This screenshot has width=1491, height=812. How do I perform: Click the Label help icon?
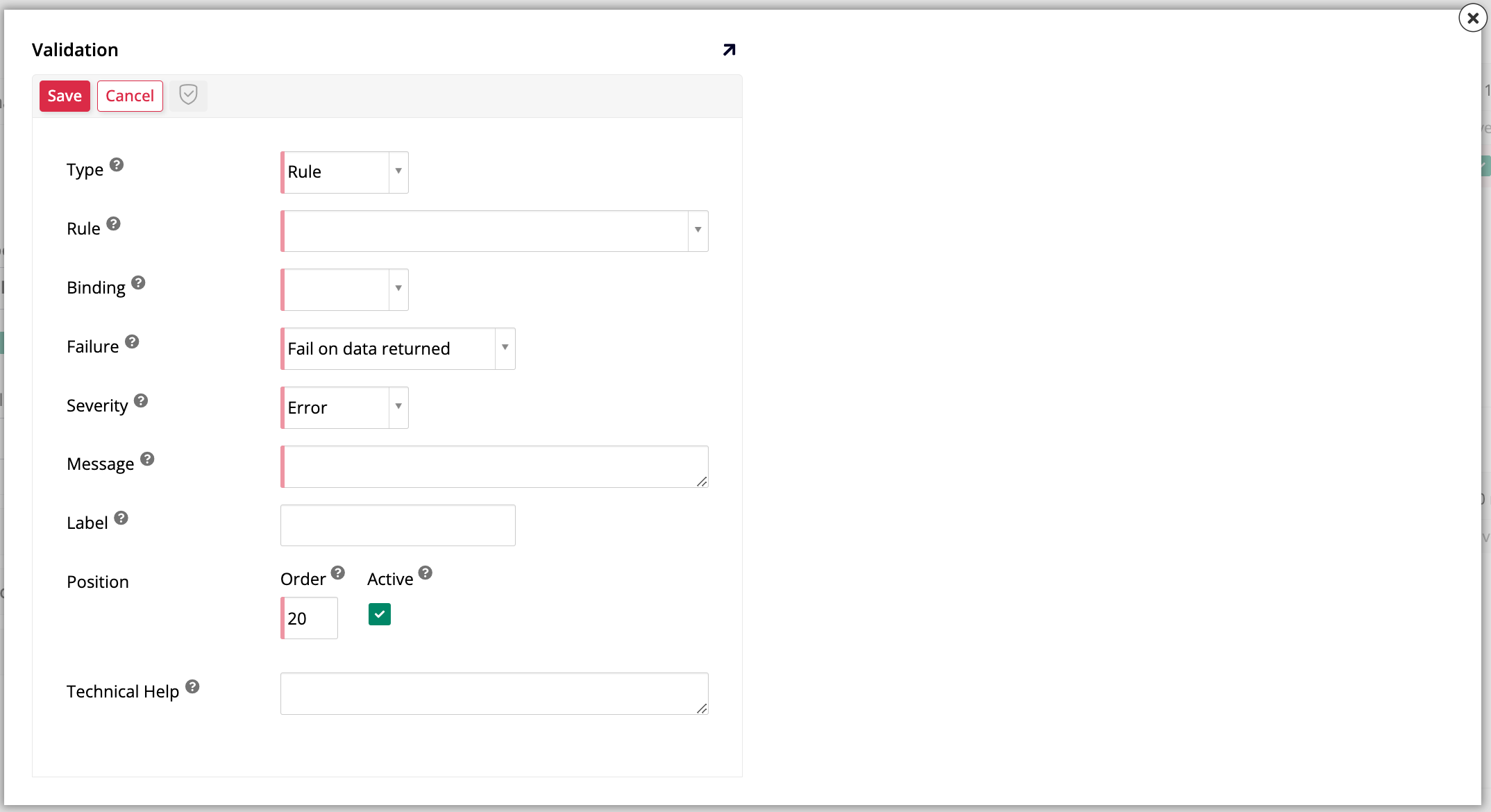click(121, 518)
